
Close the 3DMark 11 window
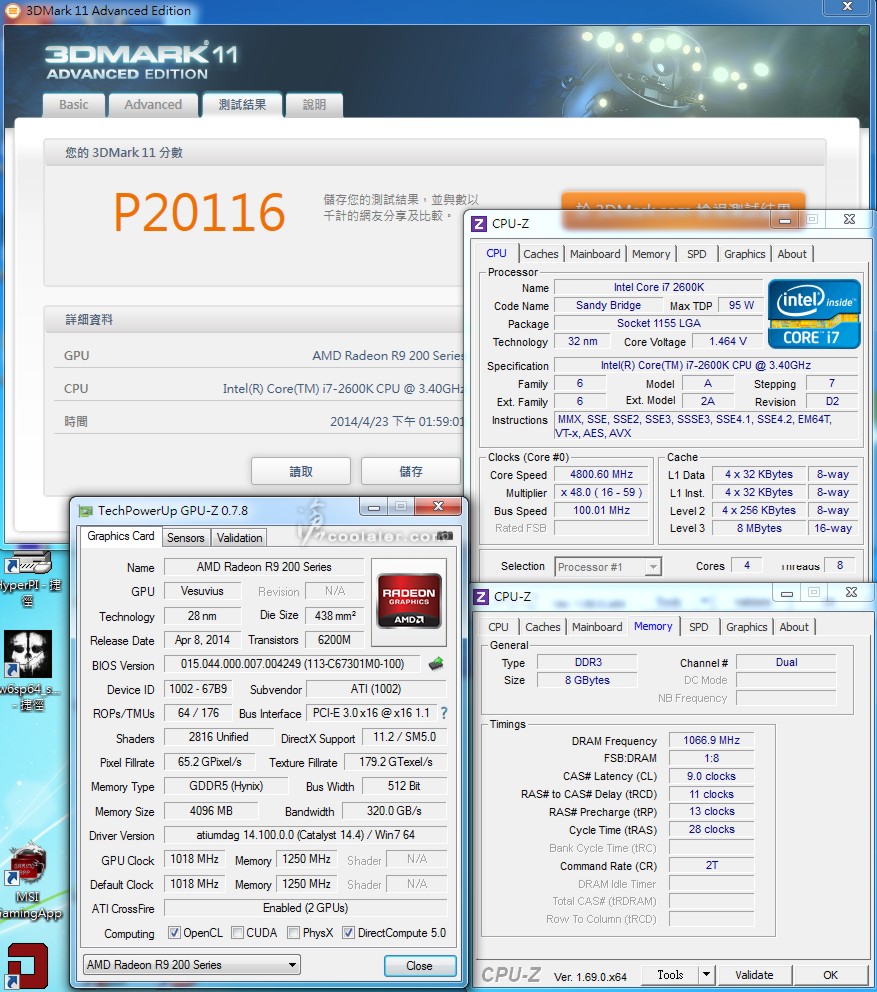coord(847,6)
